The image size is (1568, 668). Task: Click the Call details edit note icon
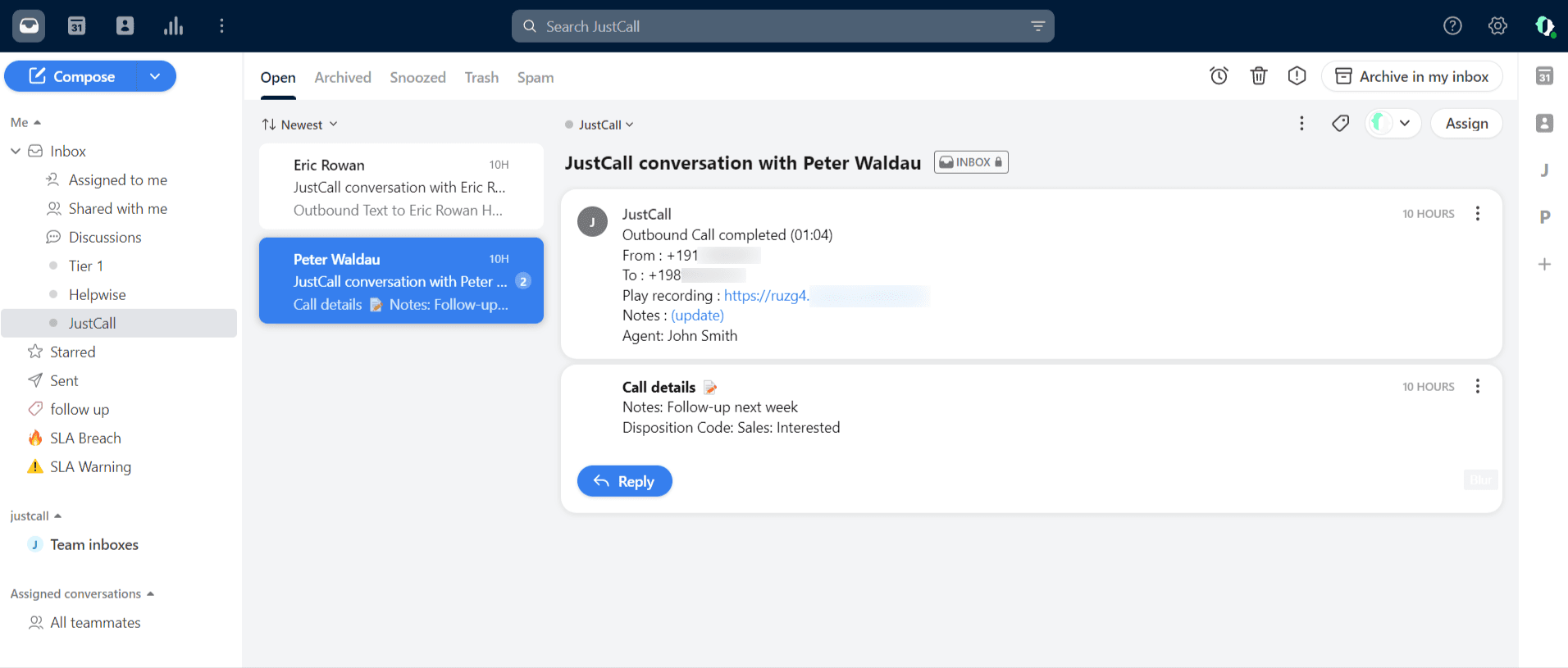pos(710,388)
